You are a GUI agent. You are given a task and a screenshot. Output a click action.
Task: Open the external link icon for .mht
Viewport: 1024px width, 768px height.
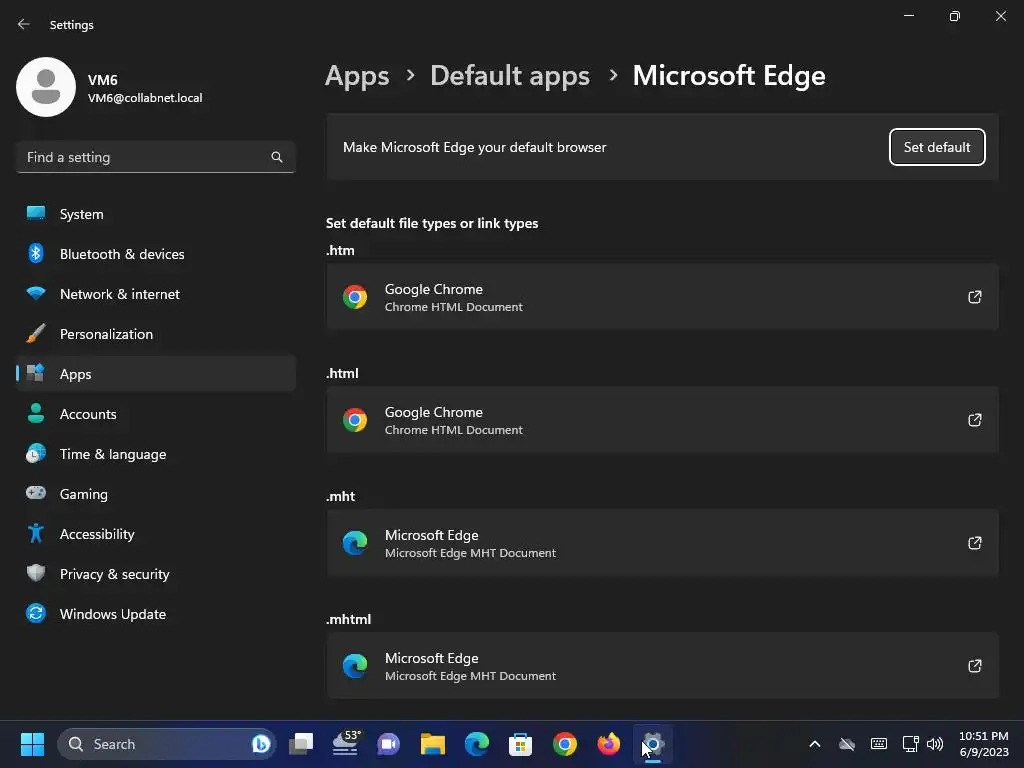pyautogui.click(x=974, y=543)
